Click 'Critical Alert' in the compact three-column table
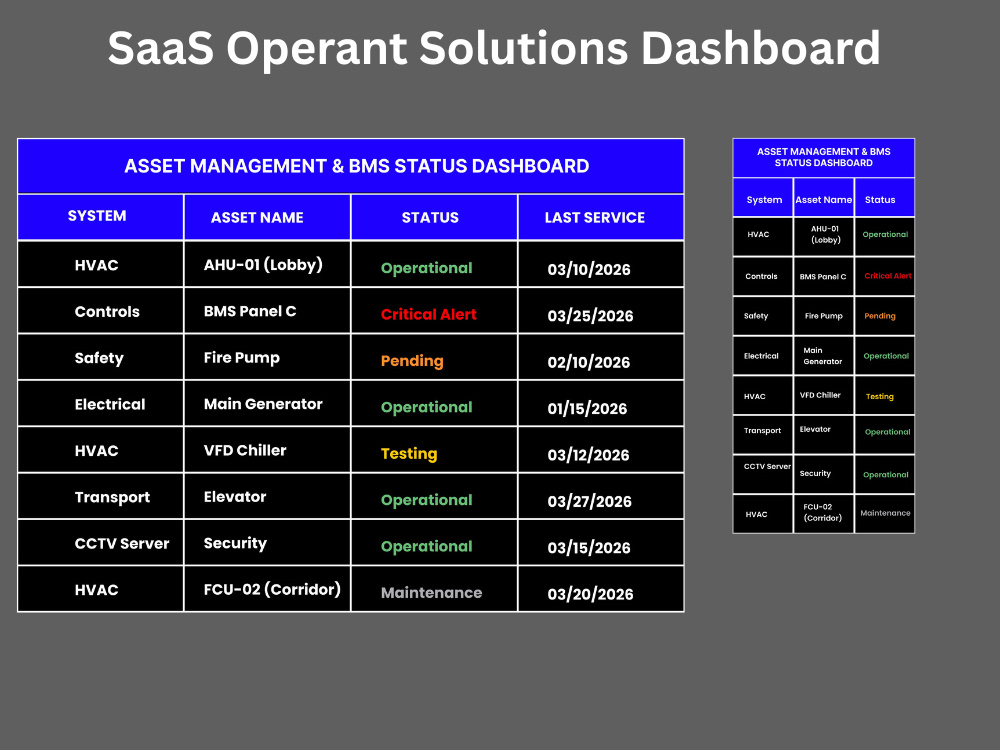The height and width of the screenshot is (750, 1000). coord(887,276)
